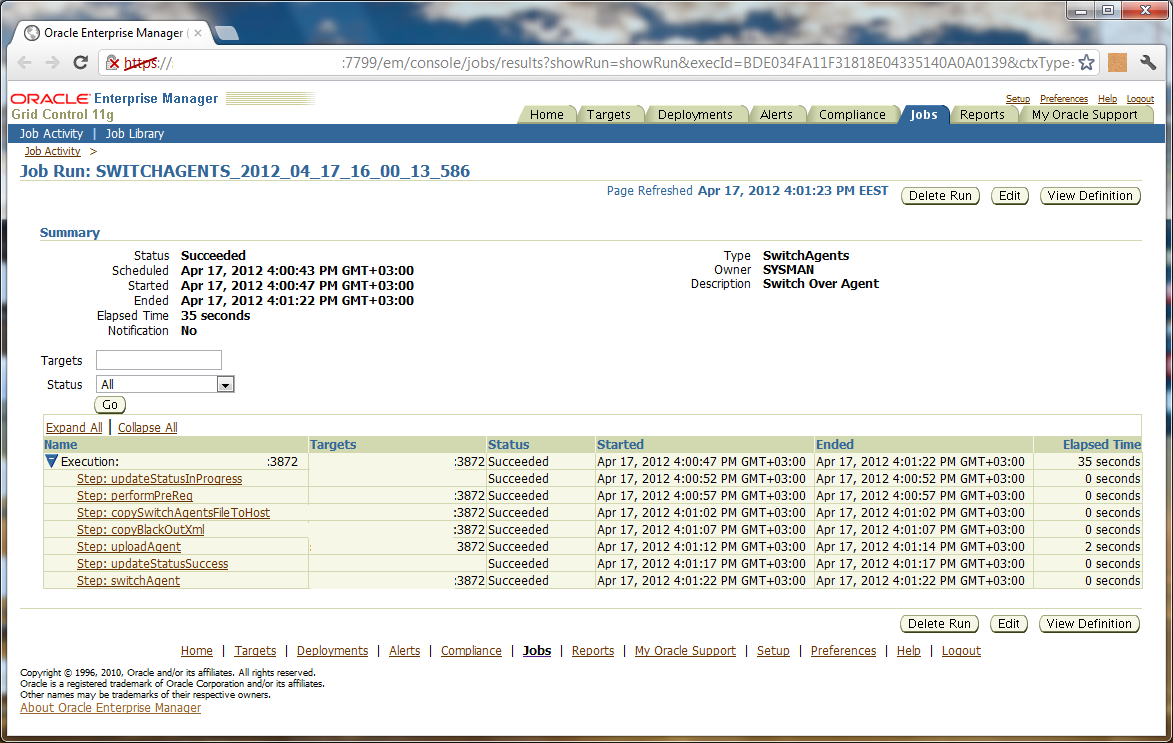Select the Jobs tab

pos(924,114)
